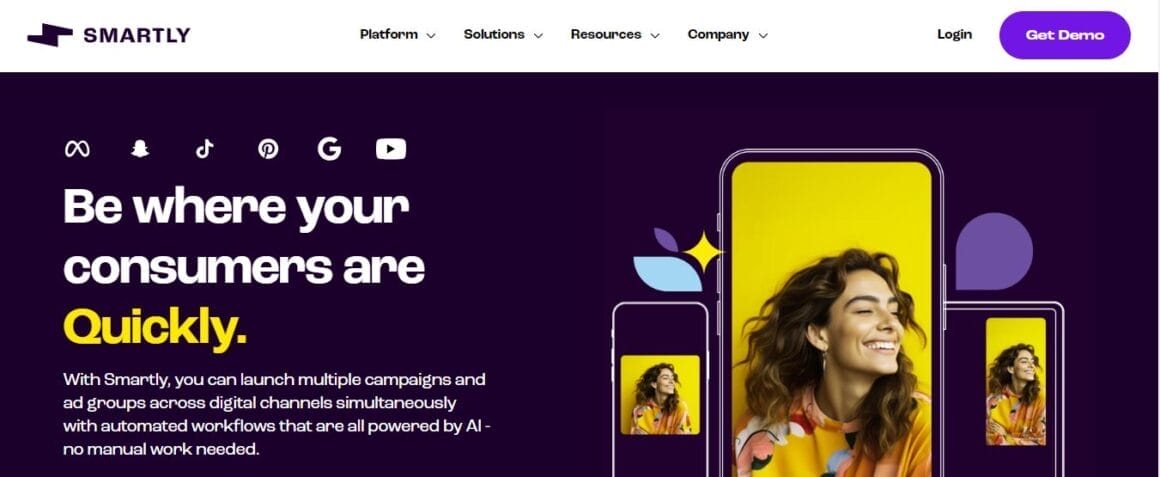1160x477 pixels.
Task: Expand the Company dropdown chevron
Action: (x=763, y=35)
